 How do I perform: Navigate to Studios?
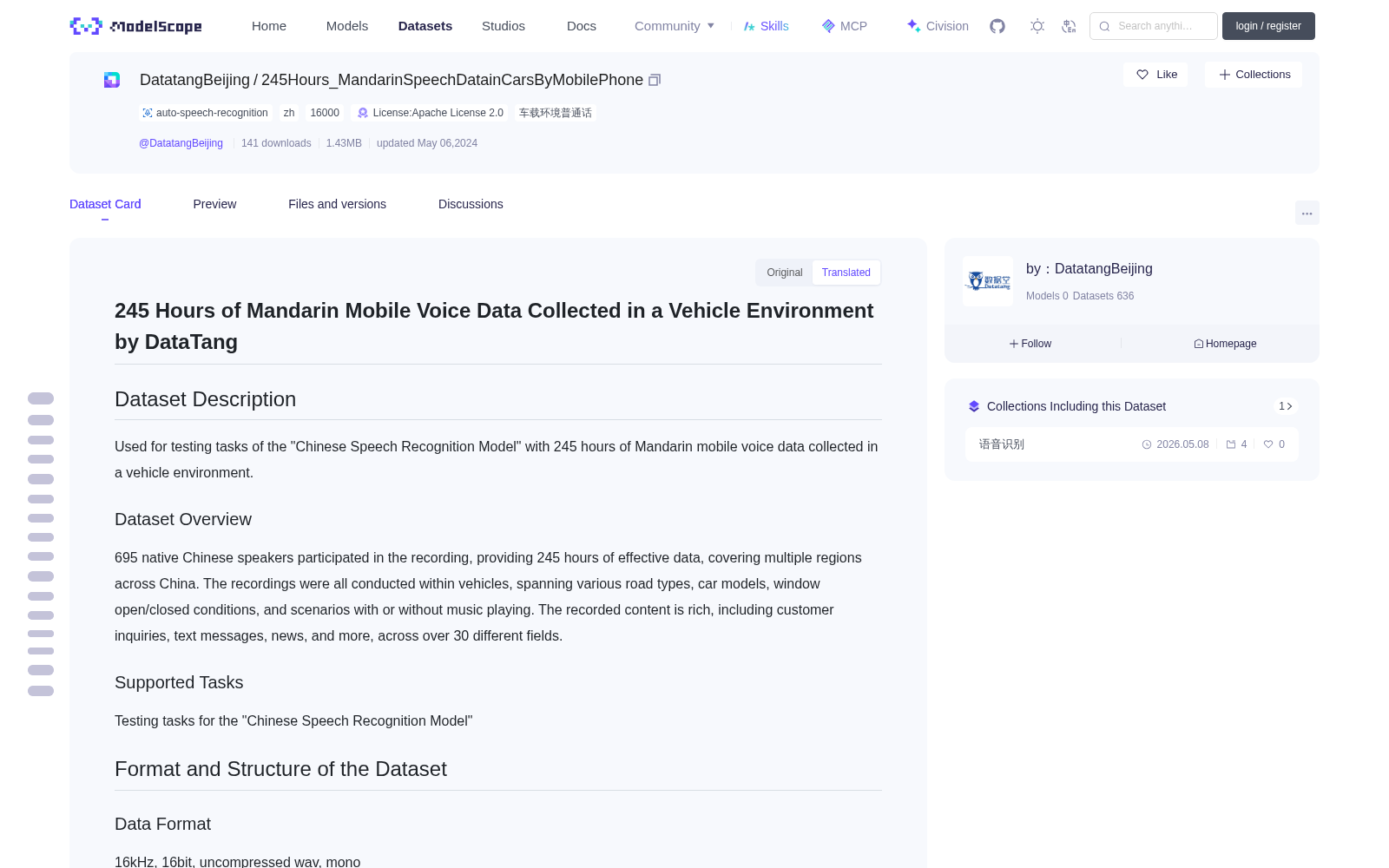pos(504,26)
